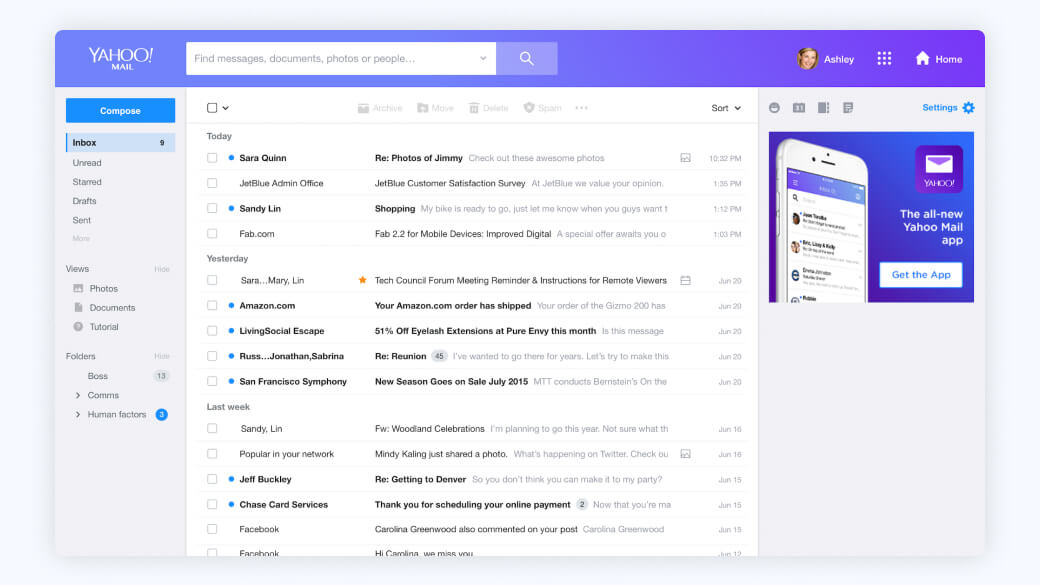Image resolution: width=1040 pixels, height=585 pixels.
Task: Open the calendar icon in right panel
Action: 799,107
